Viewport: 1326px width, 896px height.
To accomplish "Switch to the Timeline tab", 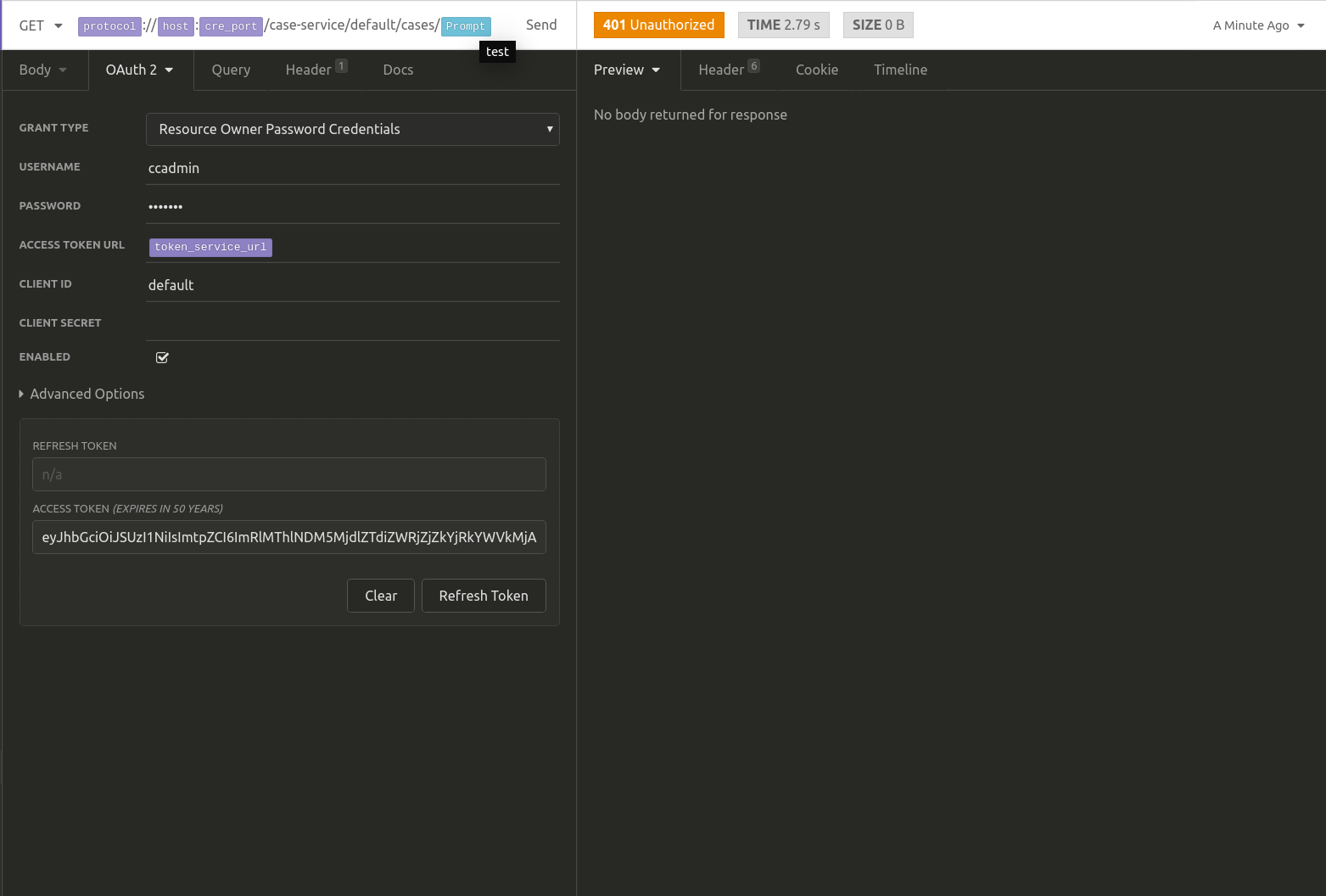I will [x=900, y=70].
